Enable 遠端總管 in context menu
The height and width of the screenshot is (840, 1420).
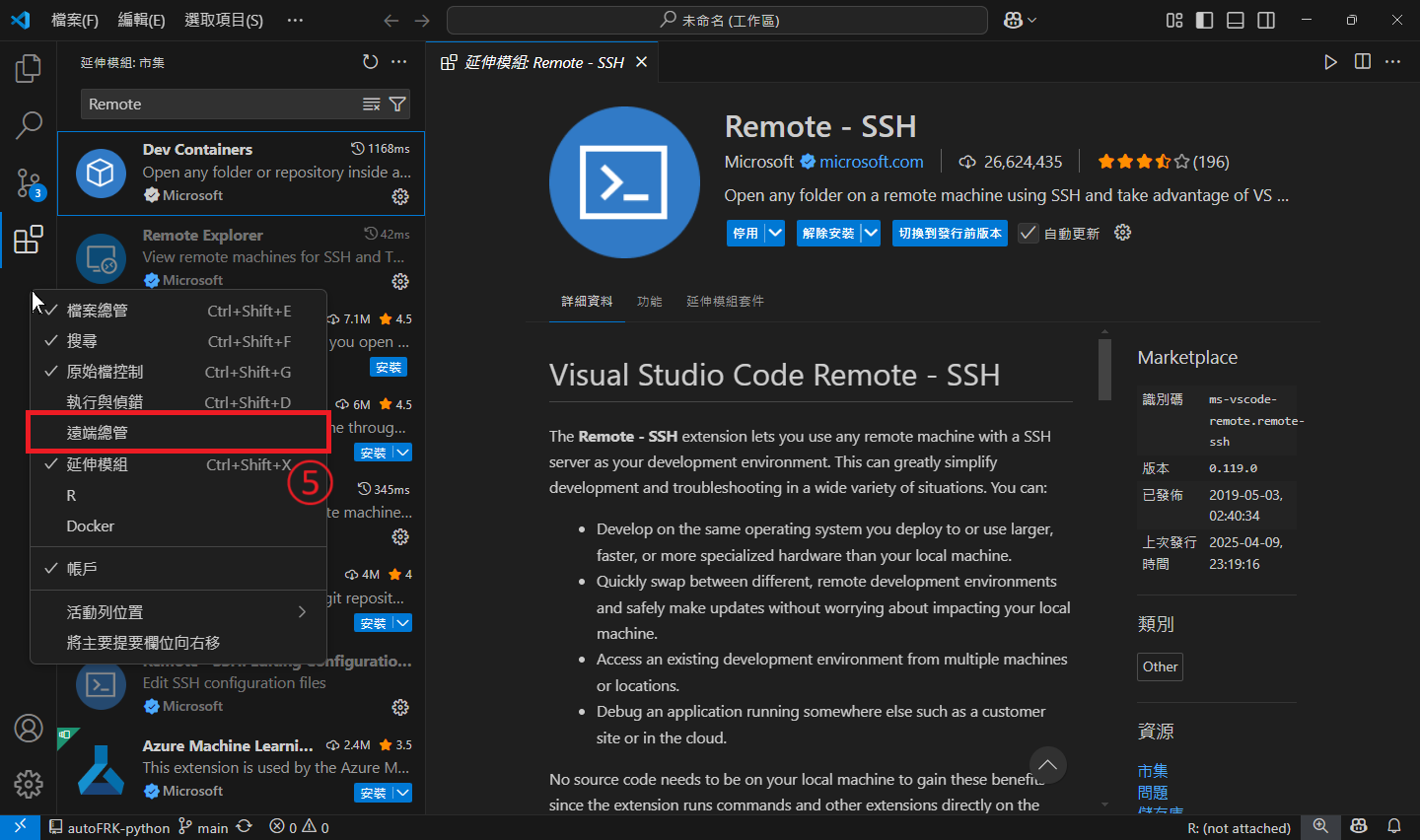(x=178, y=433)
